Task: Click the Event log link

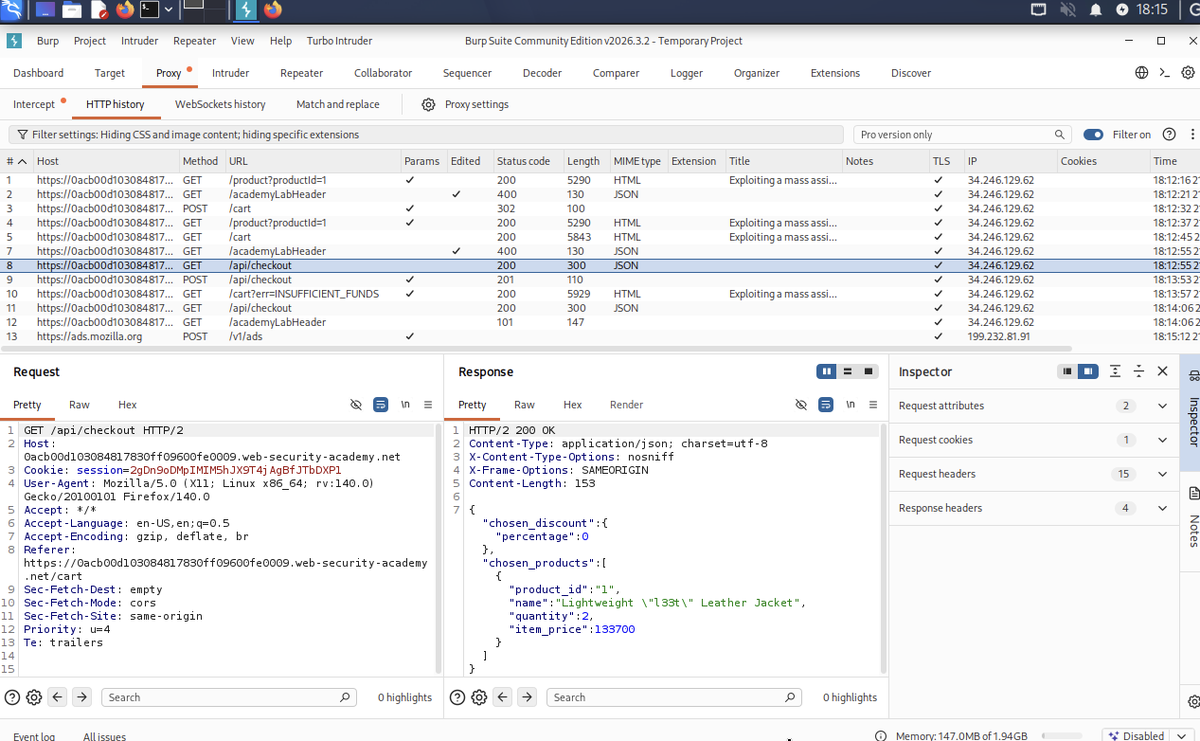Action: coord(34,736)
